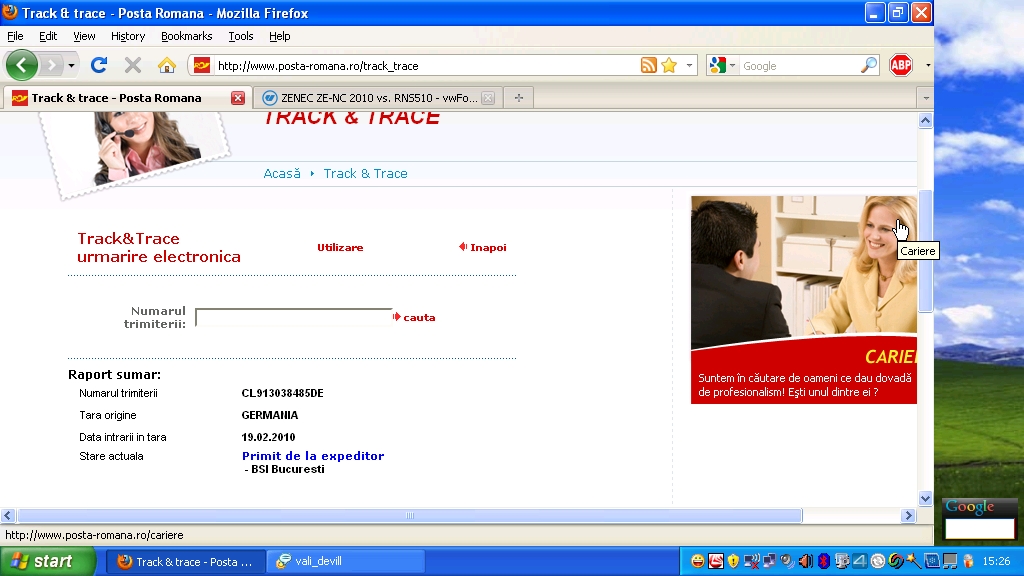Click the disconnected wireless network tray icon
1024x576 pixels.
tap(752, 561)
